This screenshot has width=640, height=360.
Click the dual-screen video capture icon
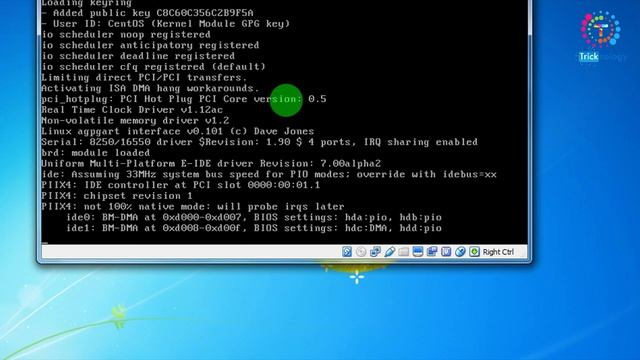pyautogui.click(x=432, y=252)
